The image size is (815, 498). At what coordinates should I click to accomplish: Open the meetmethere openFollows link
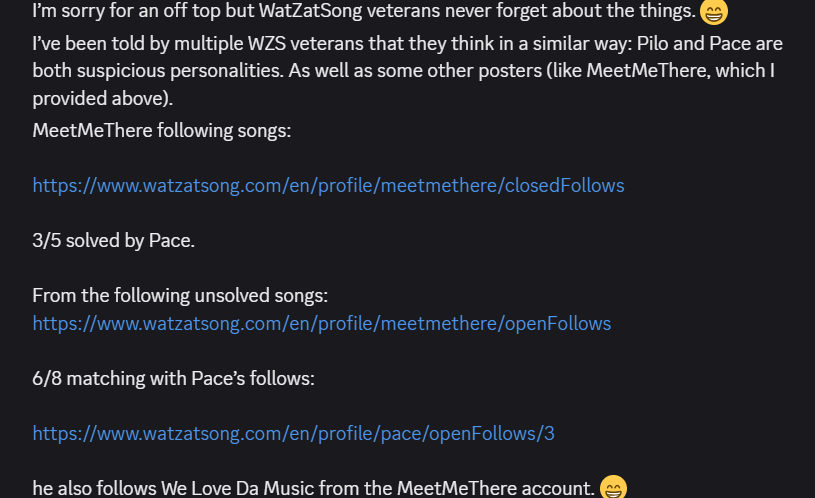[321, 323]
